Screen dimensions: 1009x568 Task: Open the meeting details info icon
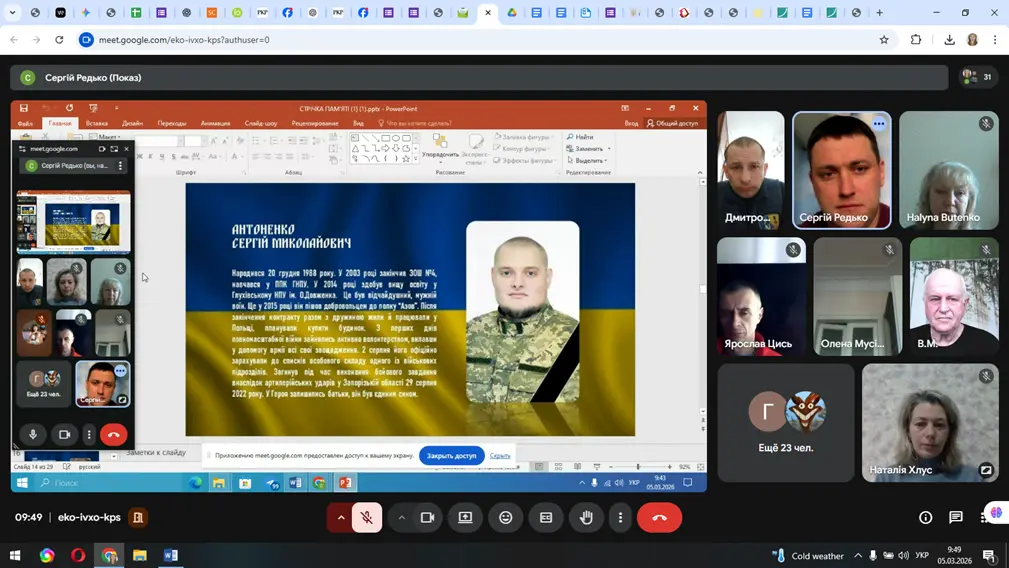pos(926,517)
